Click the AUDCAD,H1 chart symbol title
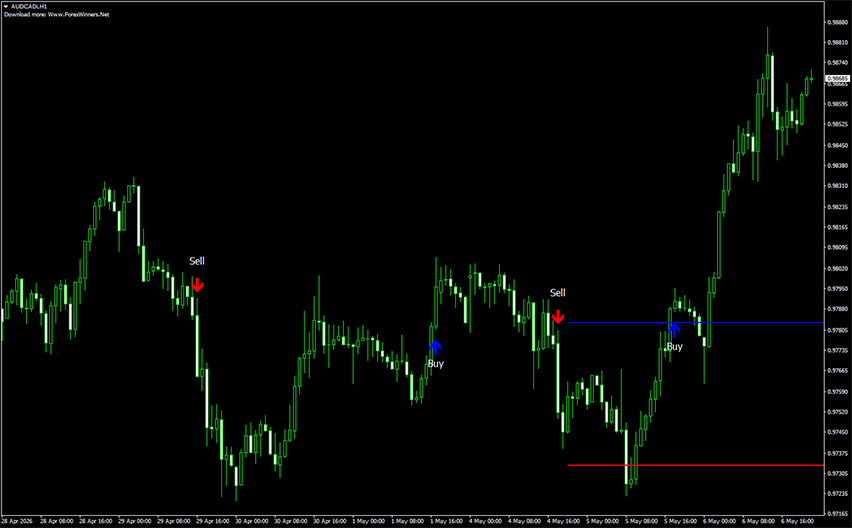The height and width of the screenshot is (528, 852). (x=29, y=7)
